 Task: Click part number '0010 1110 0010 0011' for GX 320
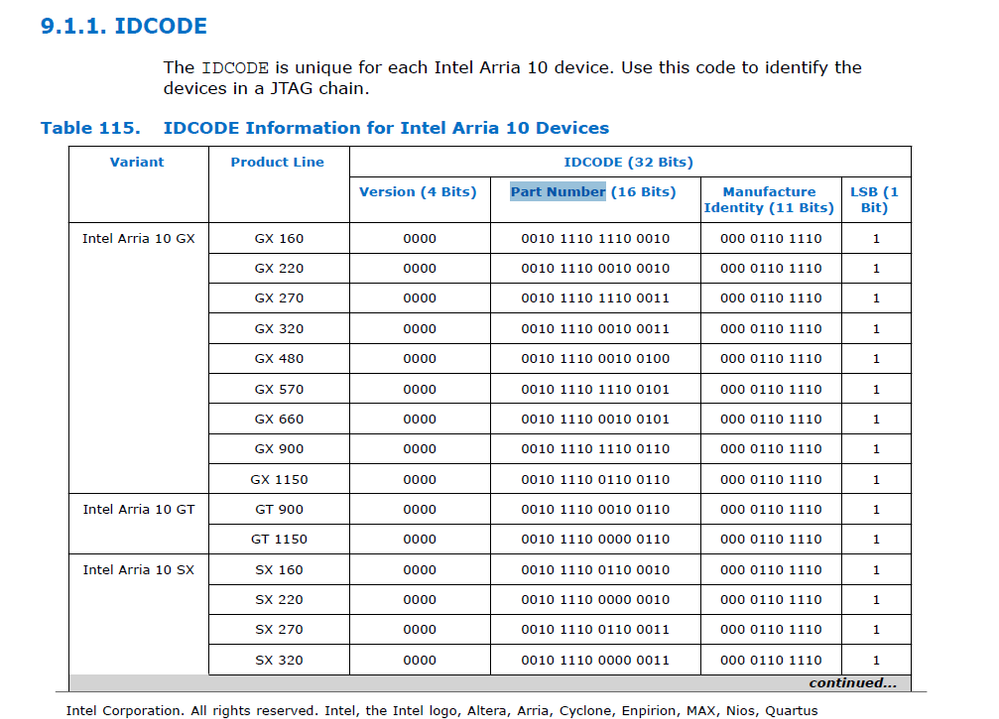point(595,329)
